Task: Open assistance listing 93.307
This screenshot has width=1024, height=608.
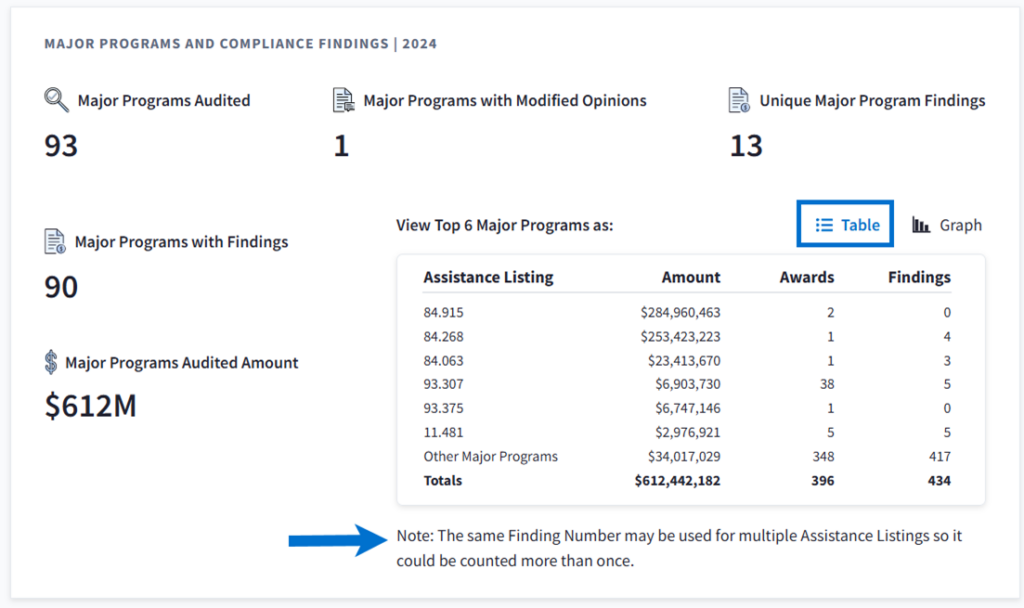Action: pyautogui.click(x=443, y=385)
